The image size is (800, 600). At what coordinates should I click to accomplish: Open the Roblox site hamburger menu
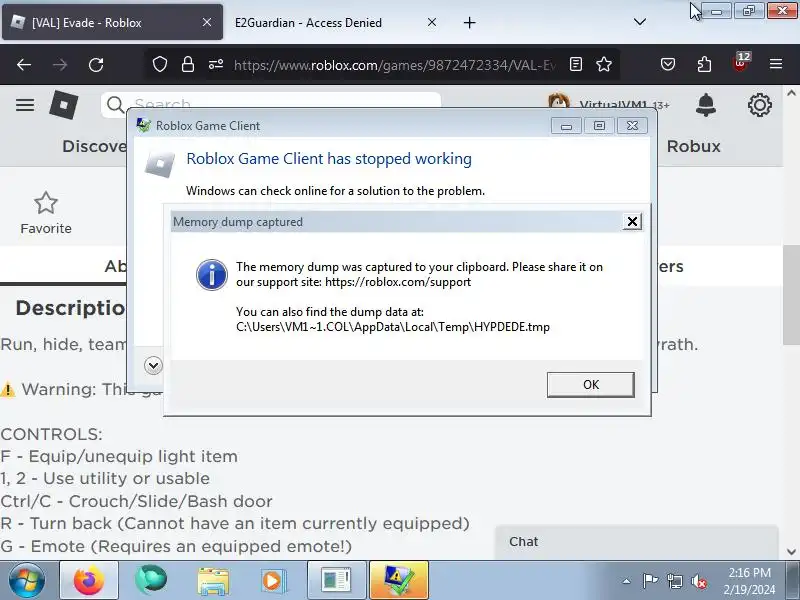coord(25,105)
